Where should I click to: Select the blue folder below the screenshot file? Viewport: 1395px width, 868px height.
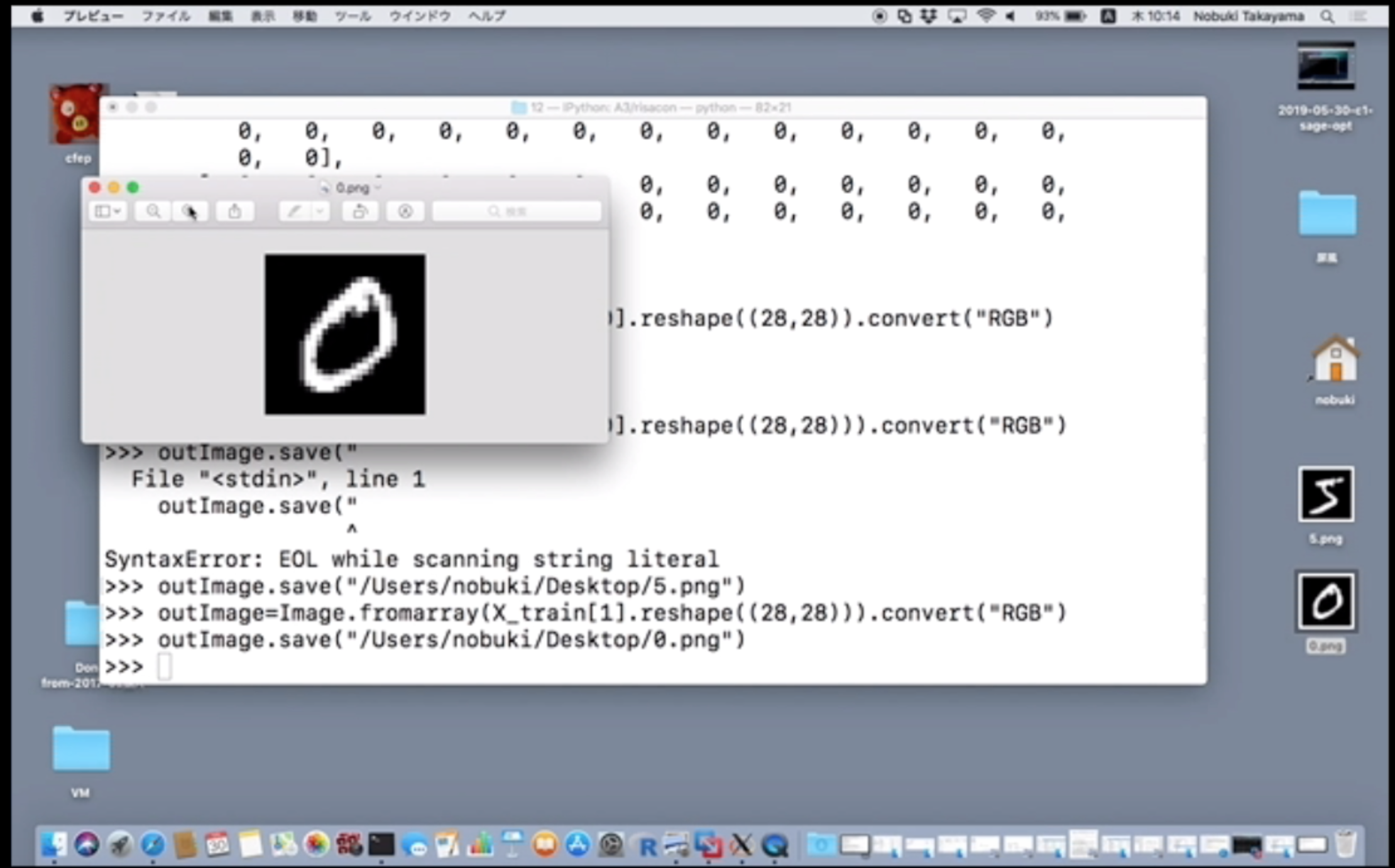1327,214
